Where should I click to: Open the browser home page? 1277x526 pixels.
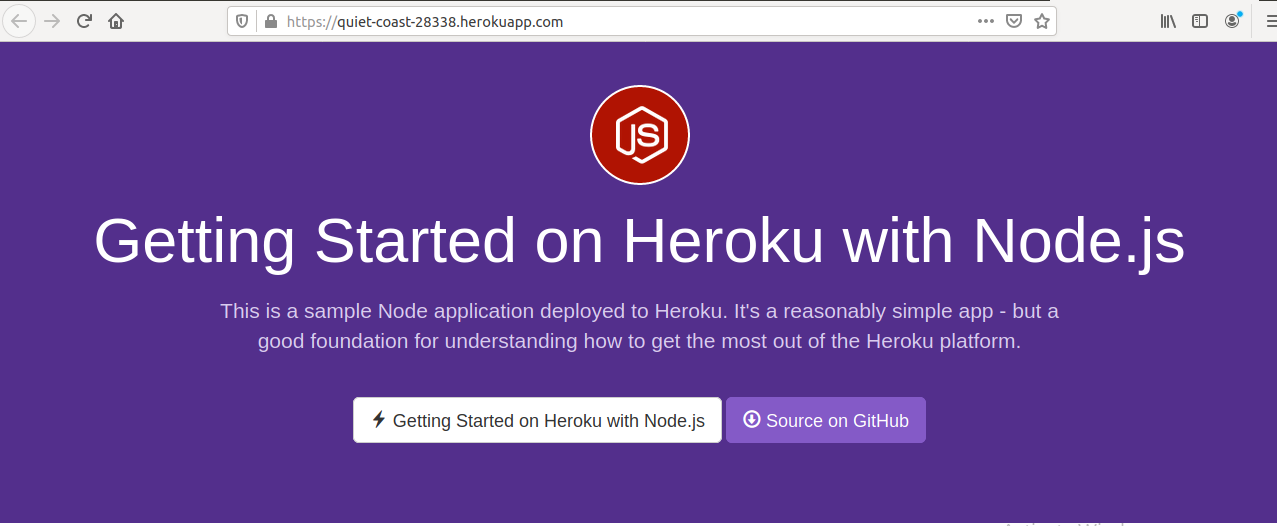pos(116,21)
